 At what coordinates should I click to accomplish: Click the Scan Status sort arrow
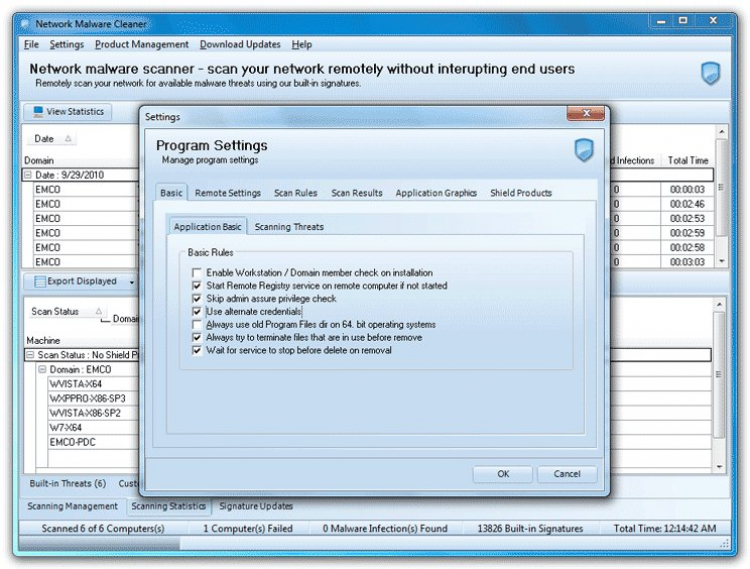click(x=99, y=311)
